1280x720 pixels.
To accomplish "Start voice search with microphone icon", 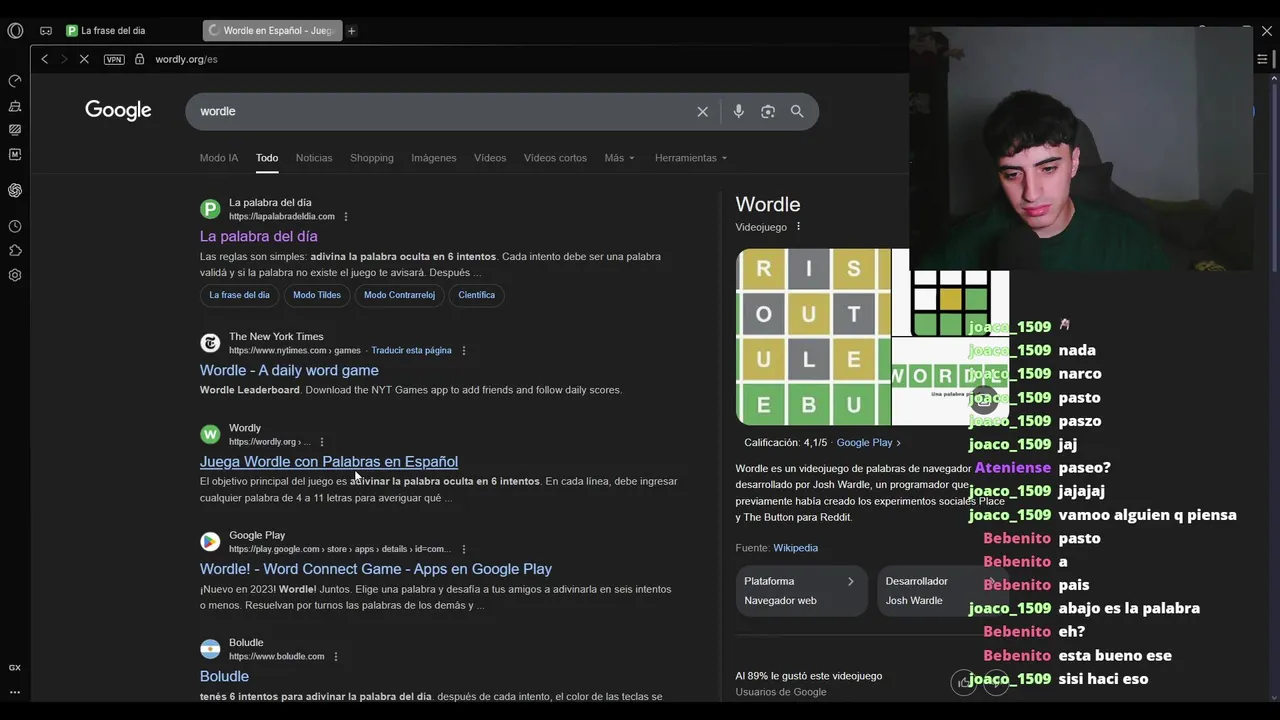I will pos(738,112).
